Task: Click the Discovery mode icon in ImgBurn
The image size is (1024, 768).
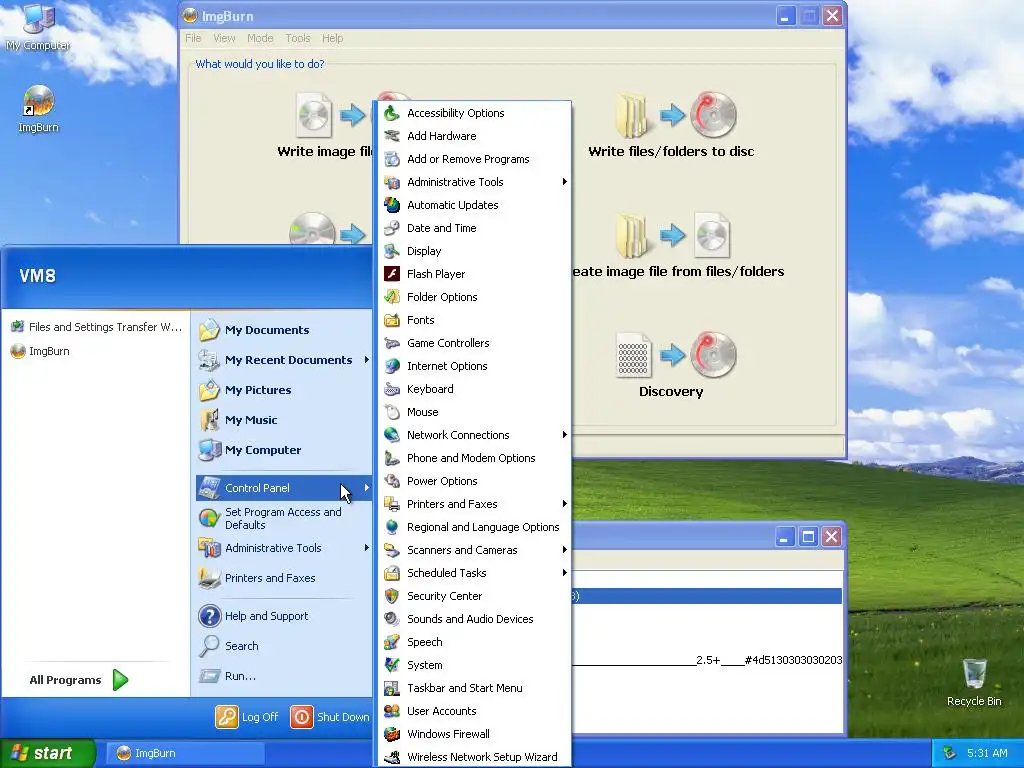Action: pos(676,355)
